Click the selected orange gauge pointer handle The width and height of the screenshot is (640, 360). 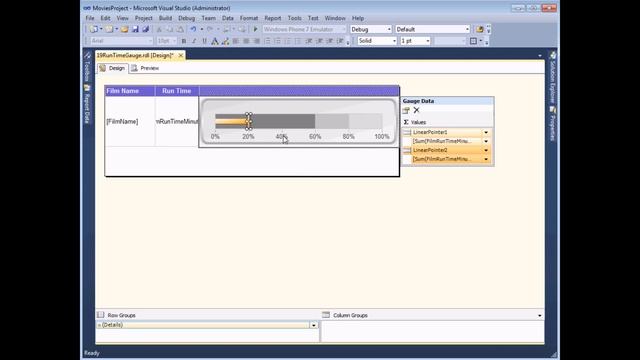(x=249, y=121)
